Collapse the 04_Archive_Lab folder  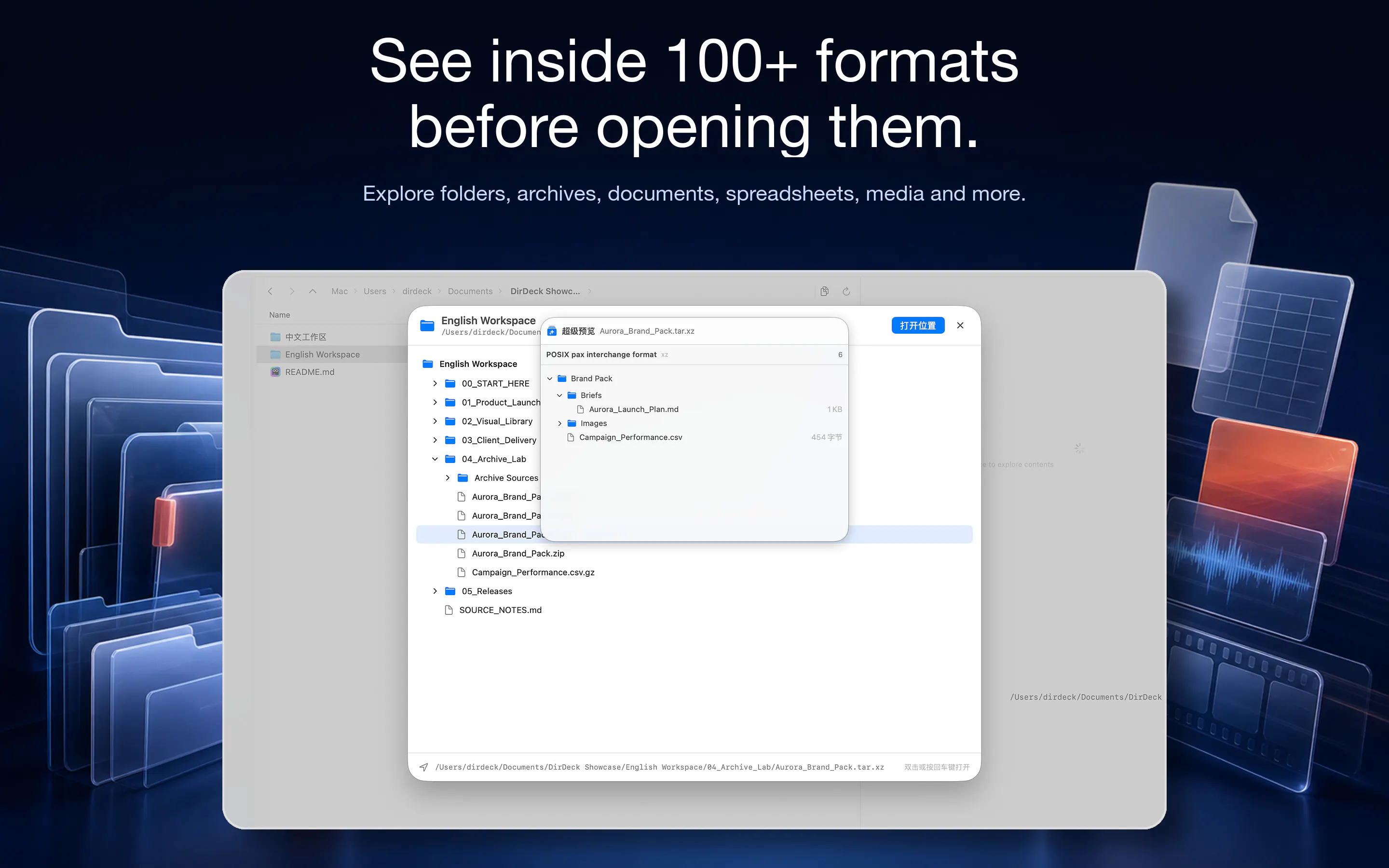point(435,459)
